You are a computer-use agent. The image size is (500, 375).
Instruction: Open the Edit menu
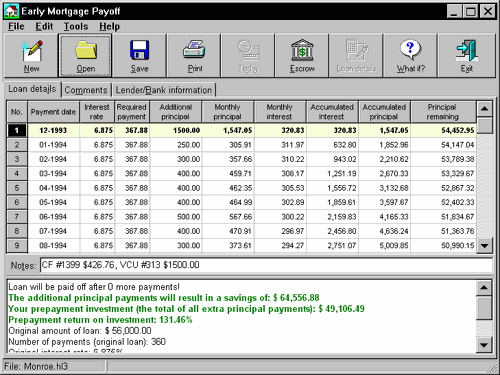point(44,26)
